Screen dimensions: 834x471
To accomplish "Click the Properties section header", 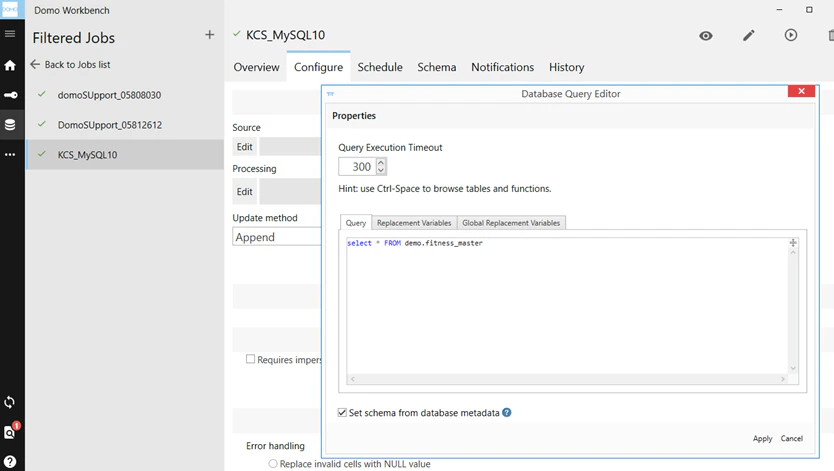I will click(x=354, y=116).
